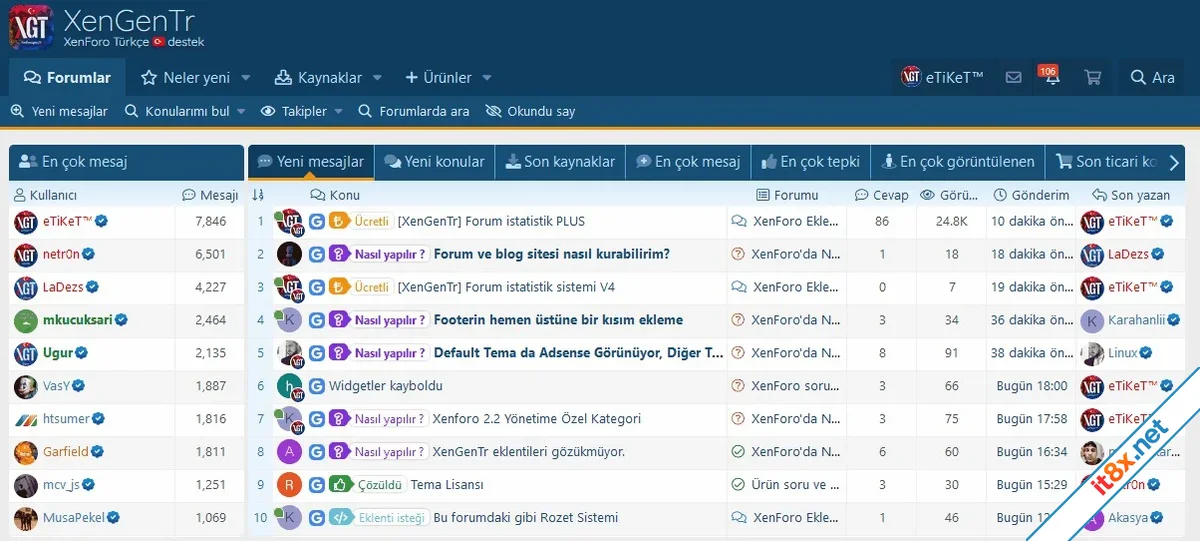1200x541 pixels.
Task: Switch to Son kaynaklar tab
Action: pos(560,161)
